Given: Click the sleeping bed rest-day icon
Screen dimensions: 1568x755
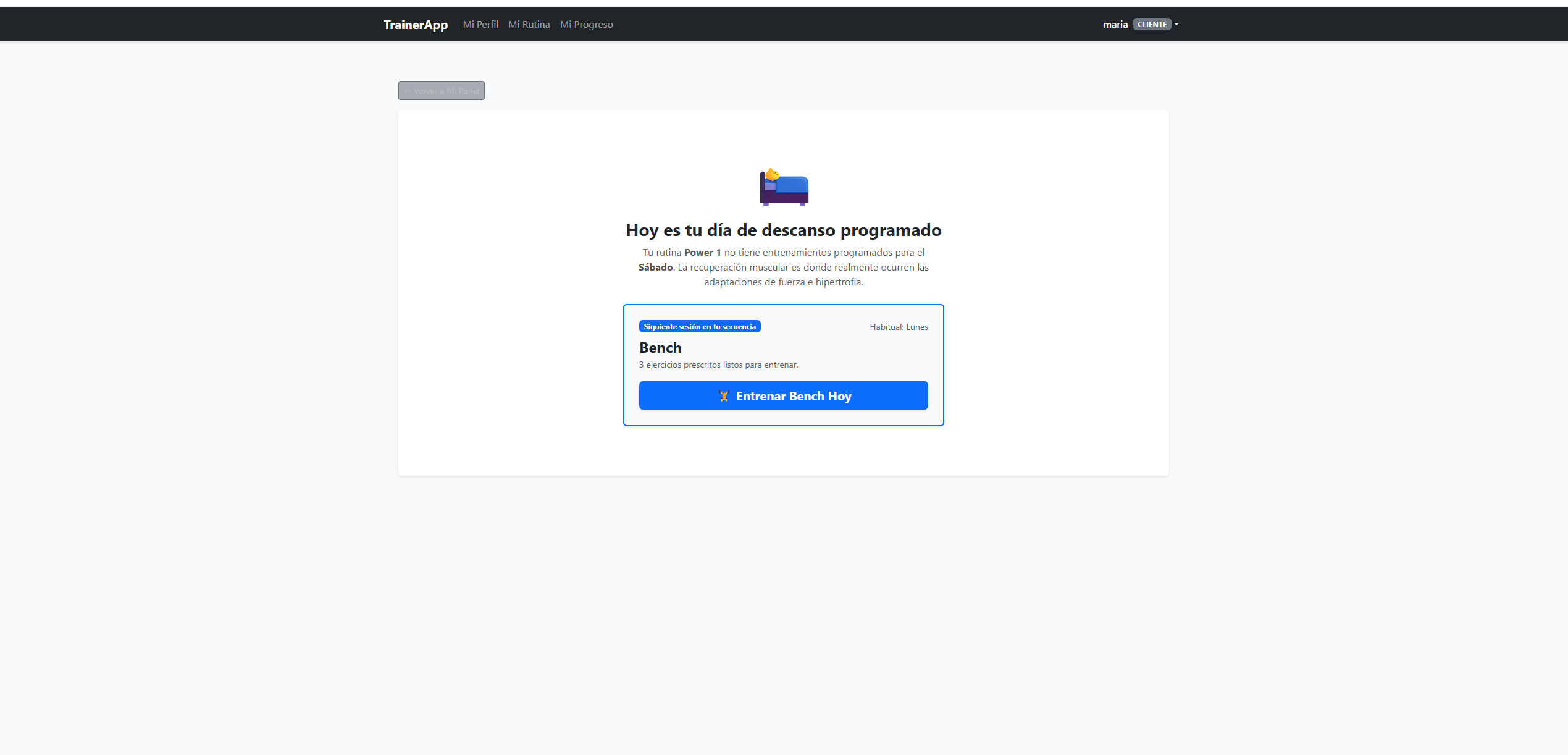Looking at the screenshot, I should pyautogui.click(x=784, y=187).
